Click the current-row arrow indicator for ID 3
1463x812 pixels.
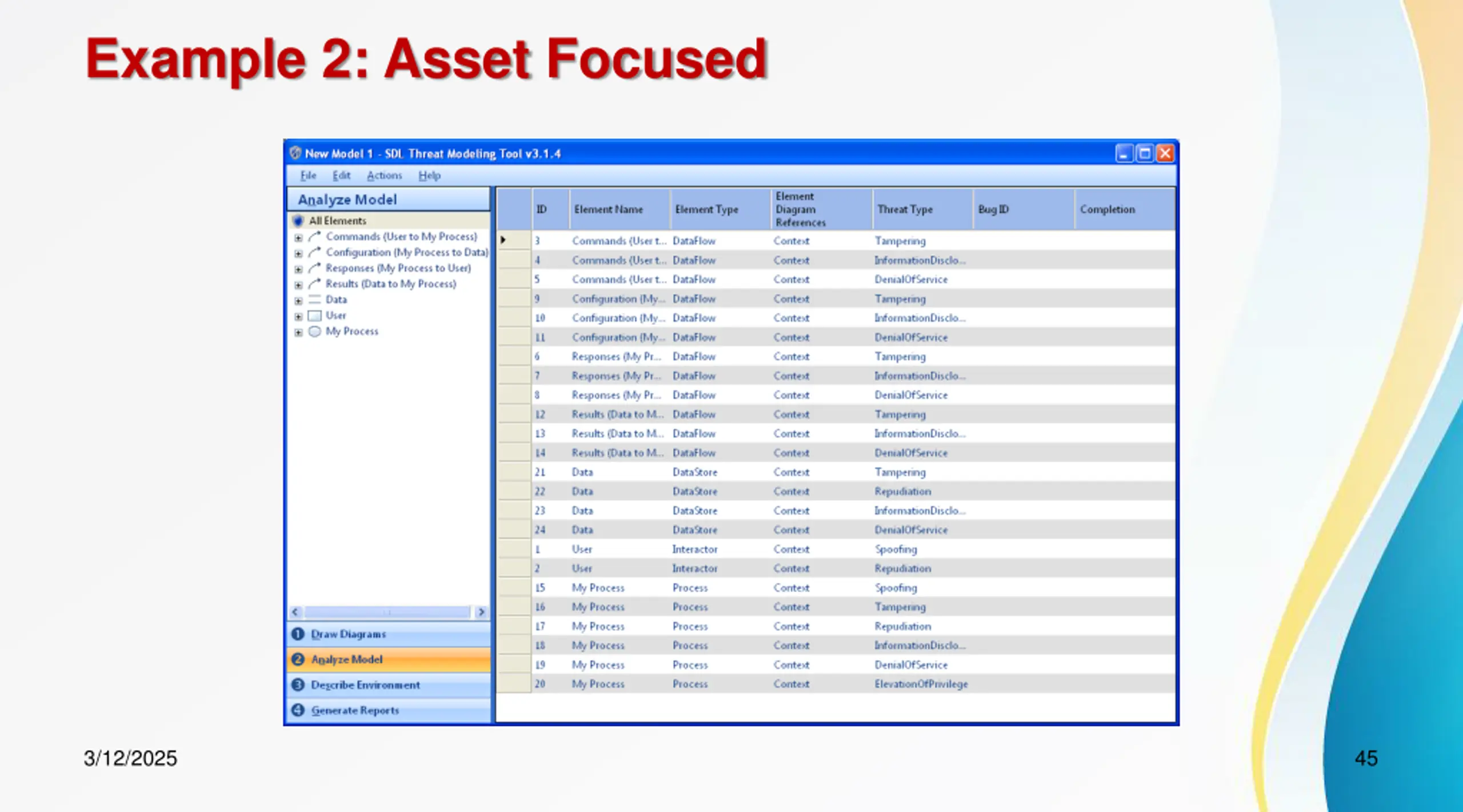coord(503,240)
